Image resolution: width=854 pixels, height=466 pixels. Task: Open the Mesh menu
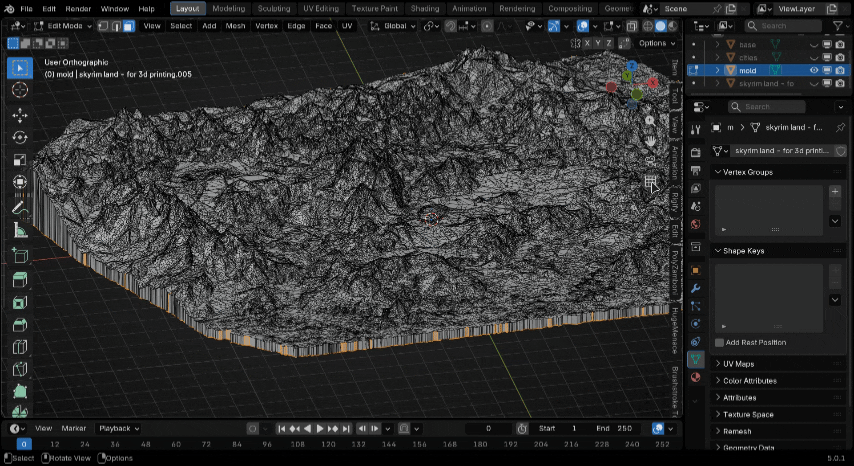point(235,26)
